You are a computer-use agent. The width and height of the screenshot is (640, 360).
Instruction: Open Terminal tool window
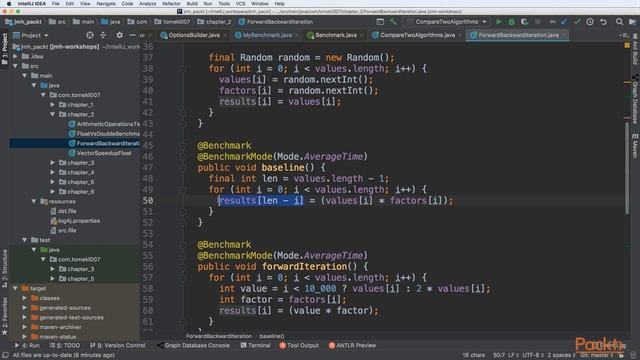click(x=255, y=345)
